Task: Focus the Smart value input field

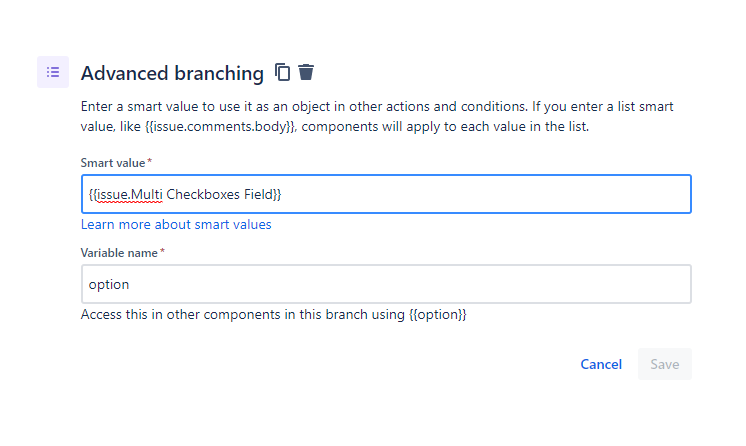Action: [386, 194]
